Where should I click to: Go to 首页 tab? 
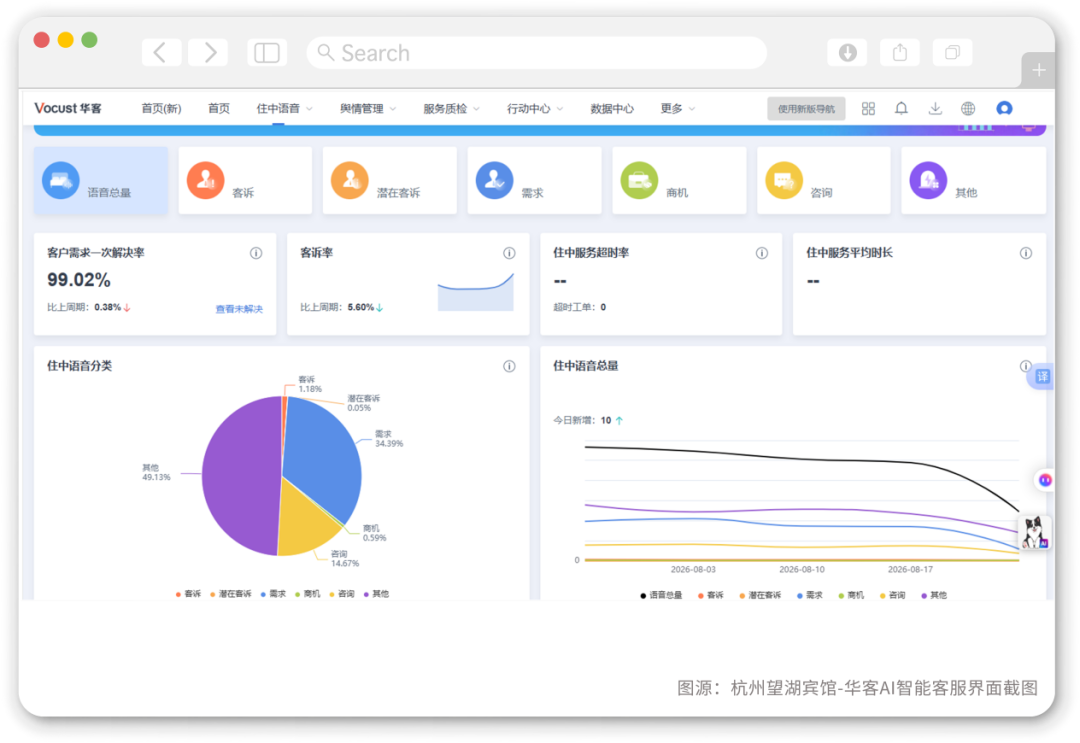(219, 108)
